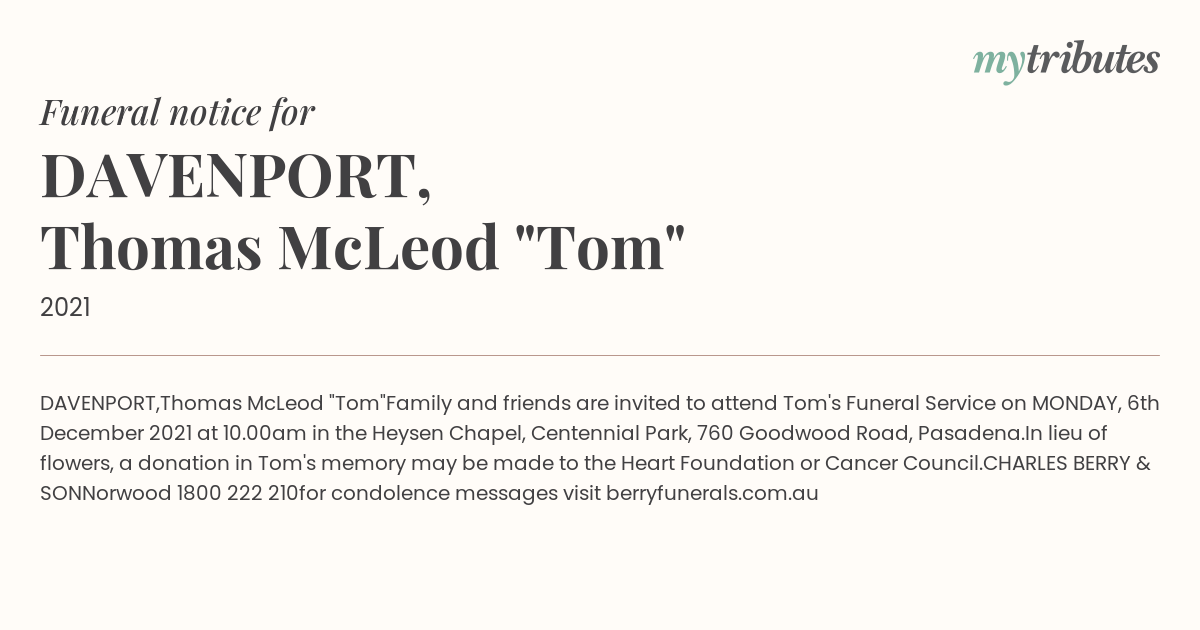Click the DAVENPORT surname heading
The width and height of the screenshot is (1200, 630).
237,176
